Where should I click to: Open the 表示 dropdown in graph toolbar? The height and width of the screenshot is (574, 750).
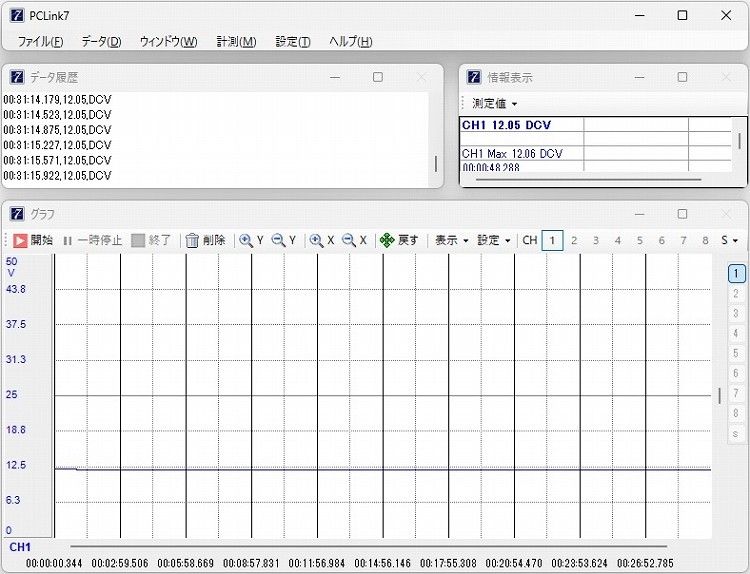450,240
